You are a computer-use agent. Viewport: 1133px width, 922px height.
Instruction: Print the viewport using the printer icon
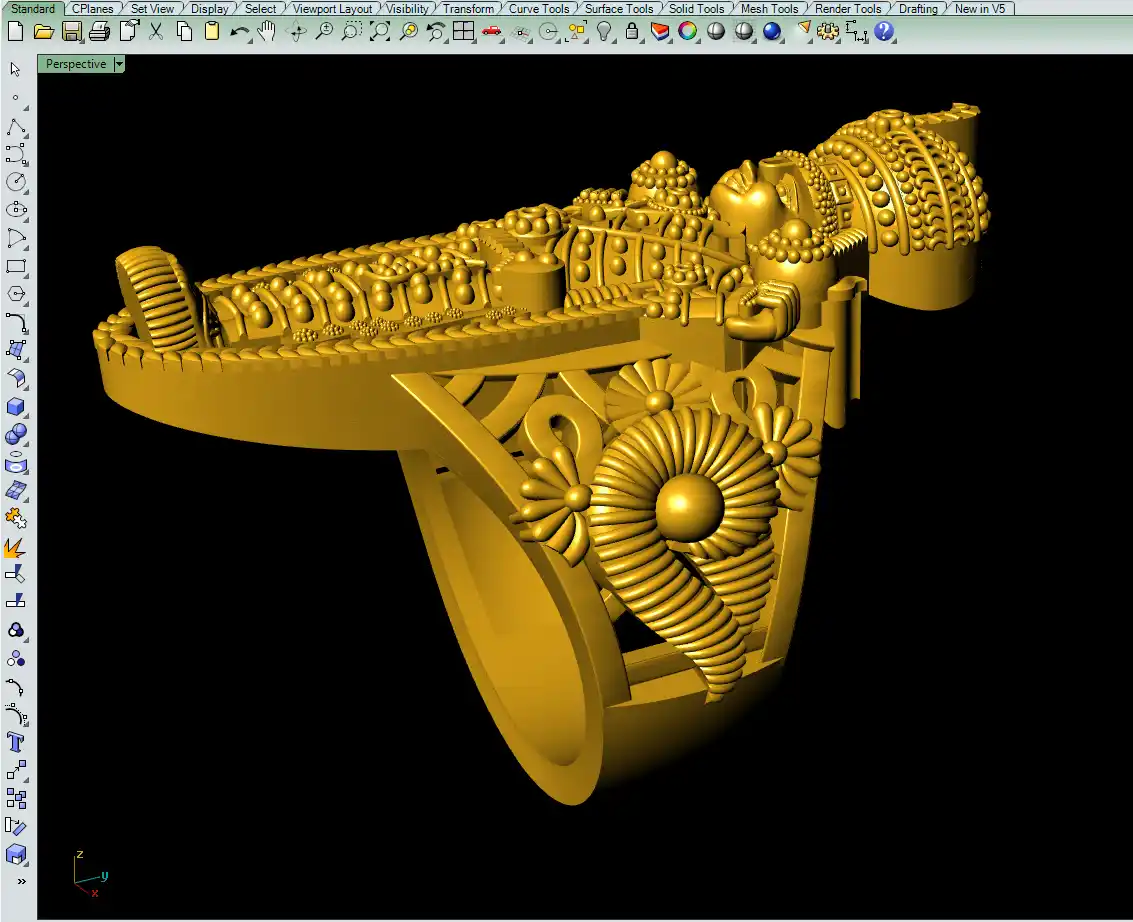(100, 32)
